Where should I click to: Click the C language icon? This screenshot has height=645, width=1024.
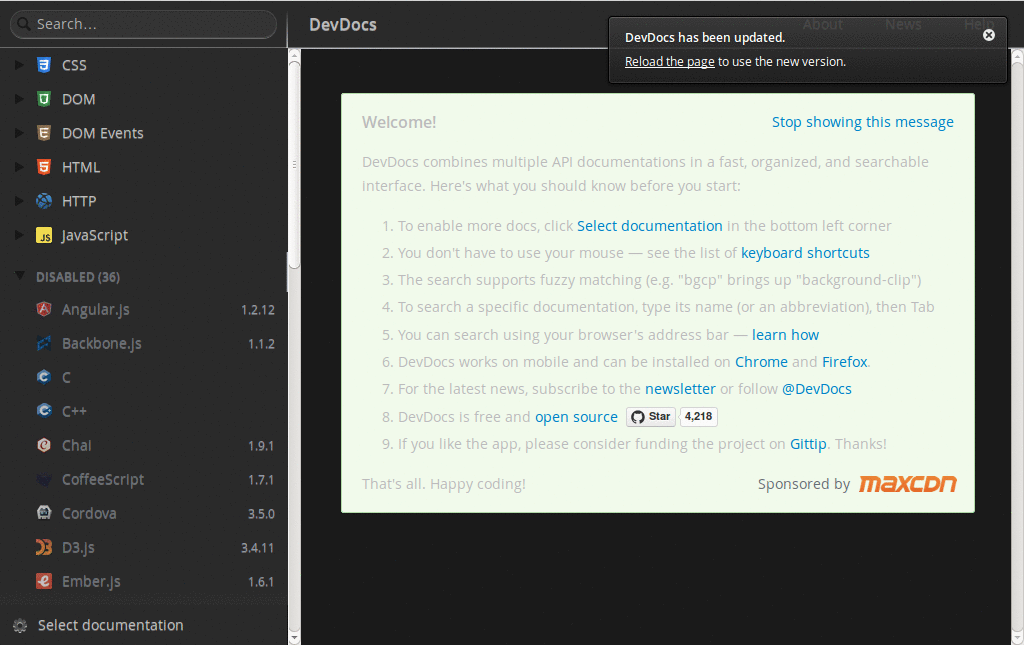(x=44, y=377)
